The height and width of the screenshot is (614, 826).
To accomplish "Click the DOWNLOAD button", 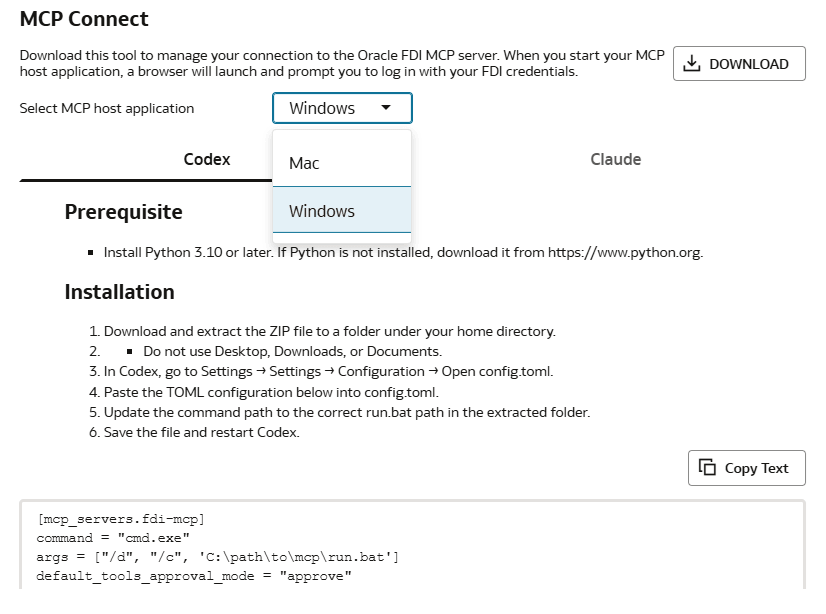I will click(x=739, y=64).
